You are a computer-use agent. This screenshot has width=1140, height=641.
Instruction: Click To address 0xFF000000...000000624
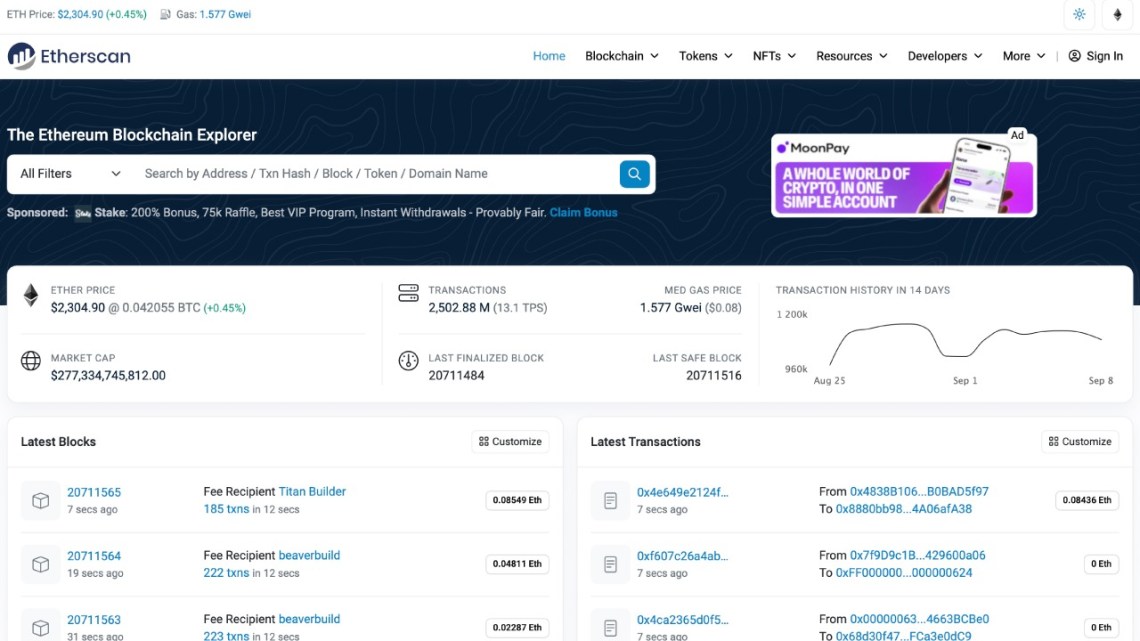904,573
